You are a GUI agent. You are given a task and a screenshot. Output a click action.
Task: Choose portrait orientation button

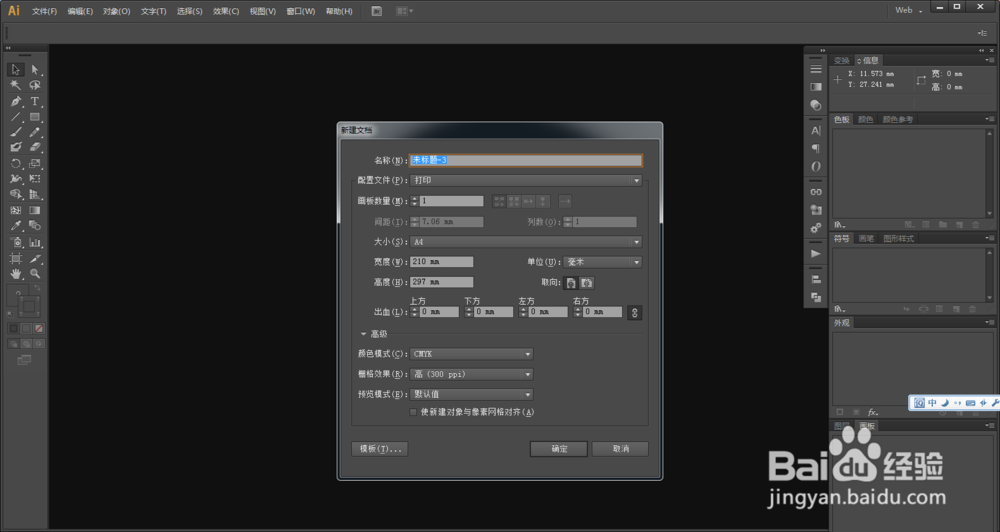[x=571, y=283]
